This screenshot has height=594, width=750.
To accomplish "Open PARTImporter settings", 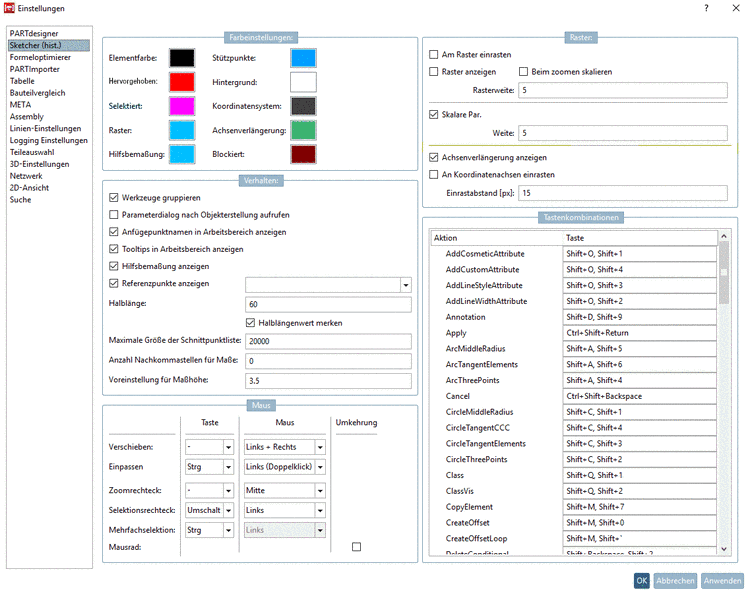I will pos(34,69).
